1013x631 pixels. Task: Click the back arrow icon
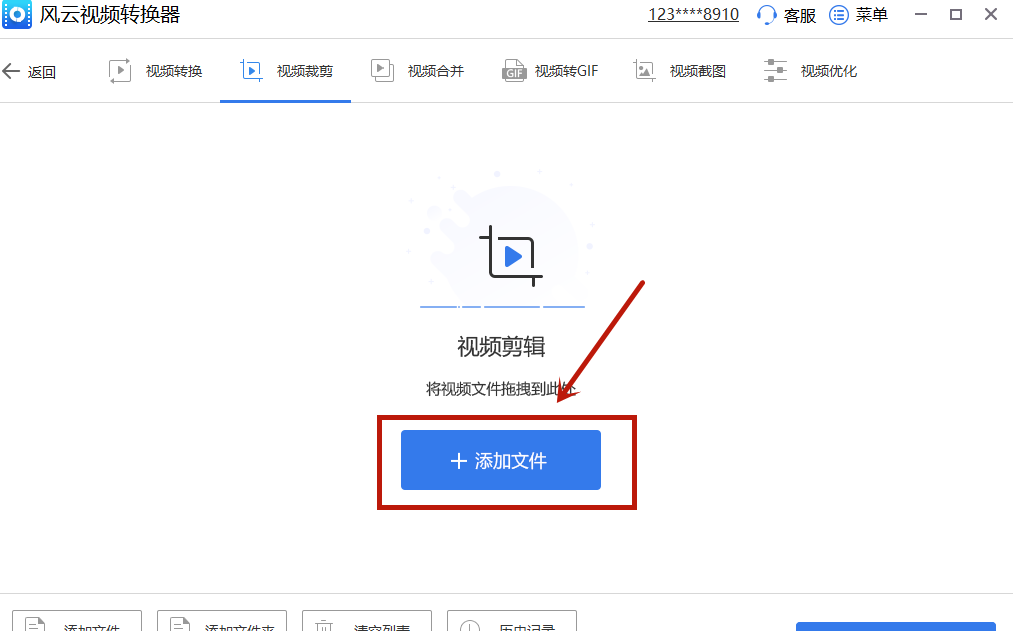pyautogui.click(x=12, y=71)
